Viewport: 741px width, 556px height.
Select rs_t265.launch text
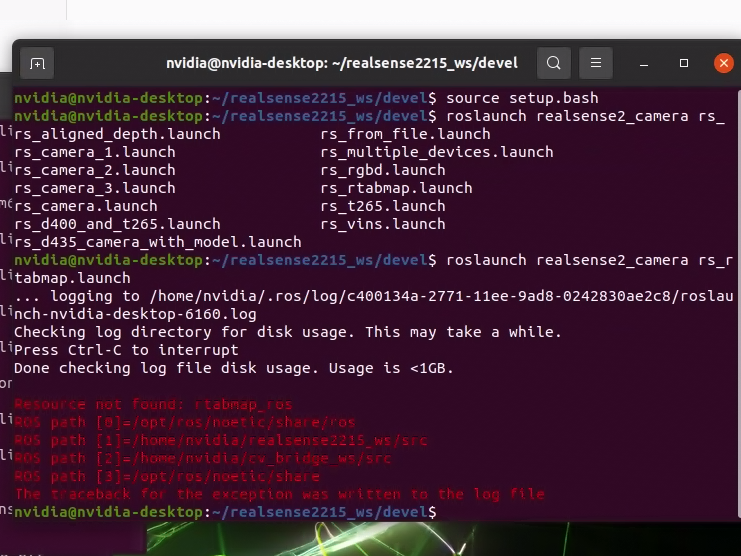(383, 206)
